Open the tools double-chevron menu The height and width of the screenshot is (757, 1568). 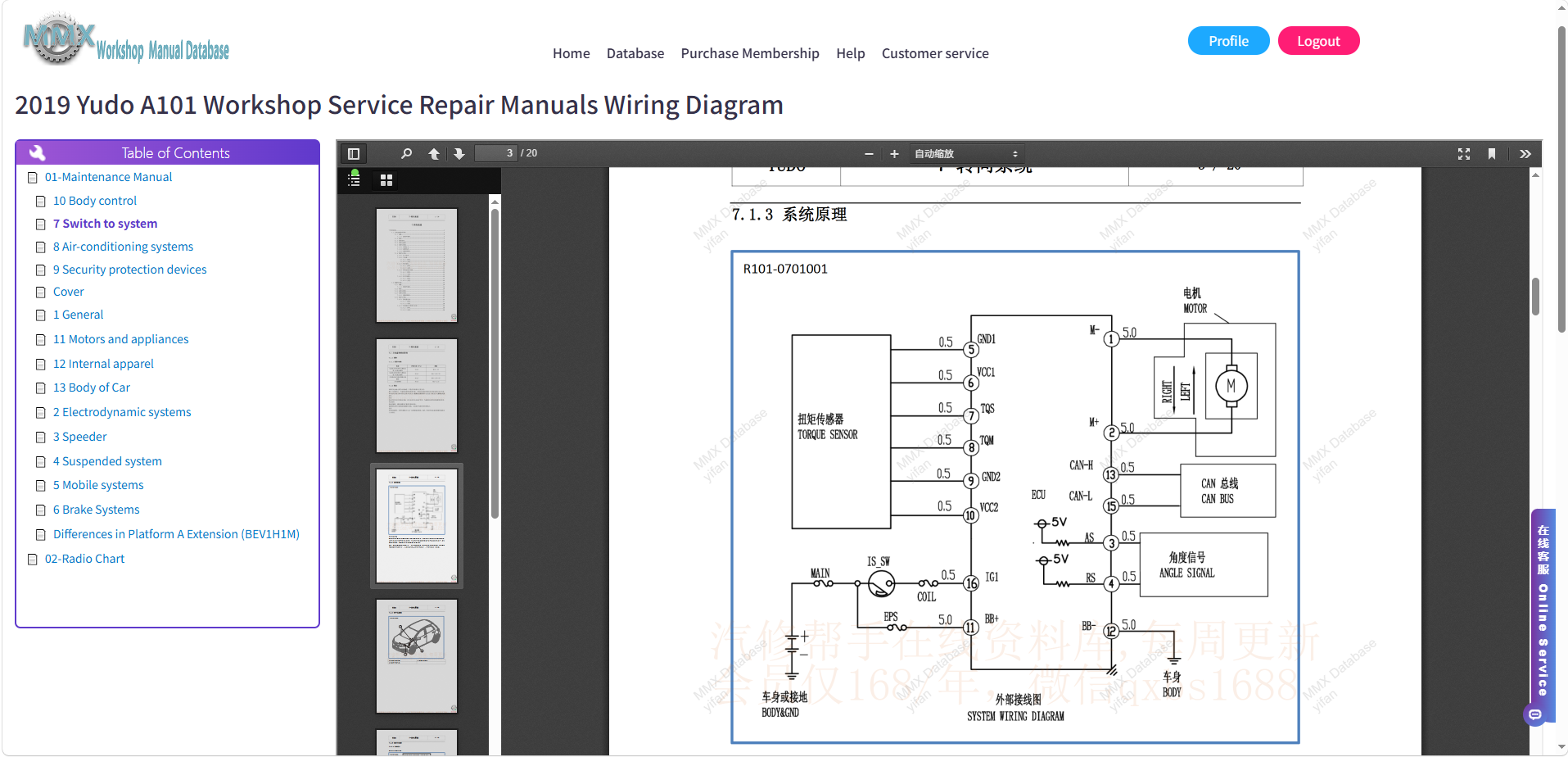point(1525,154)
